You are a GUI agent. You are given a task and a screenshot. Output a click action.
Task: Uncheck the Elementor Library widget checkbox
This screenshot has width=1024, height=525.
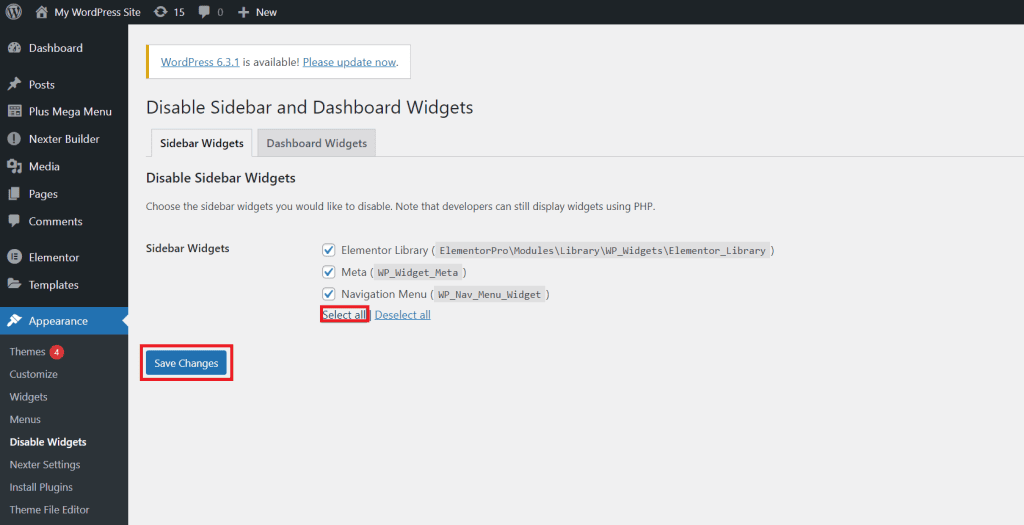point(328,250)
